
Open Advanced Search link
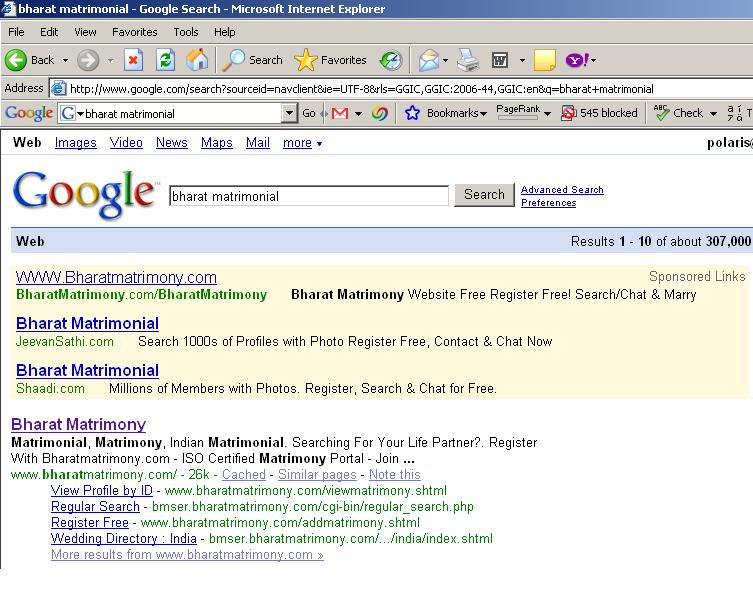click(562, 190)
